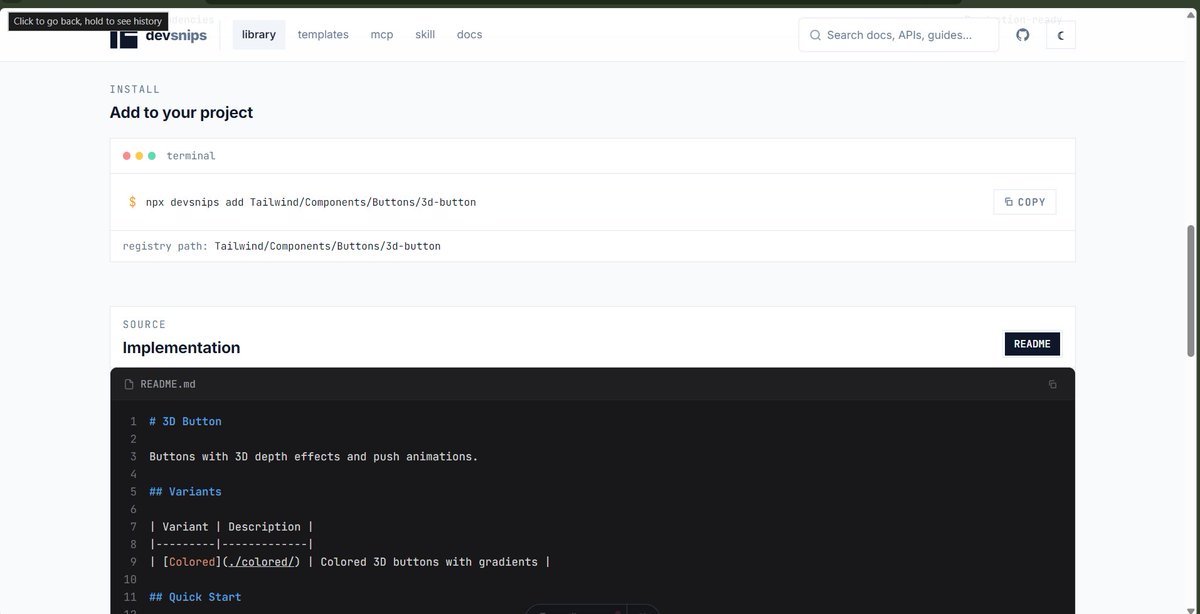The image size is (1200, 614).
Task: Click the INSTALL section label
Action: [135, 90]
